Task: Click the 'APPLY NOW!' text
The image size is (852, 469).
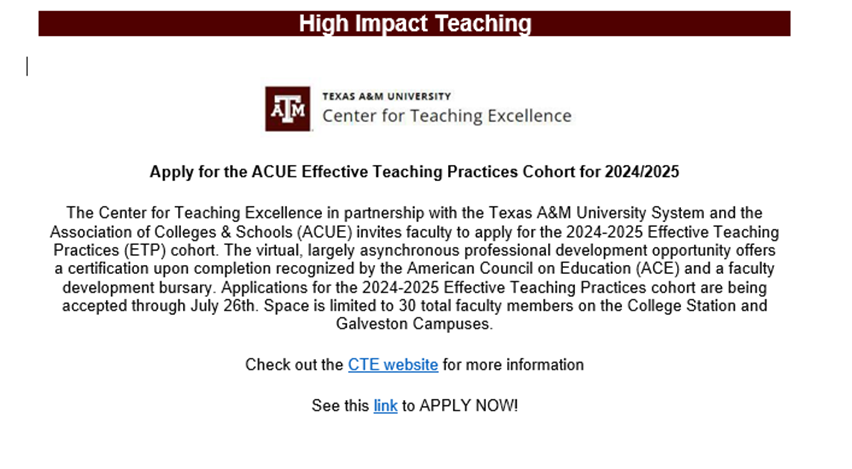Action: (x=469, y=406)
